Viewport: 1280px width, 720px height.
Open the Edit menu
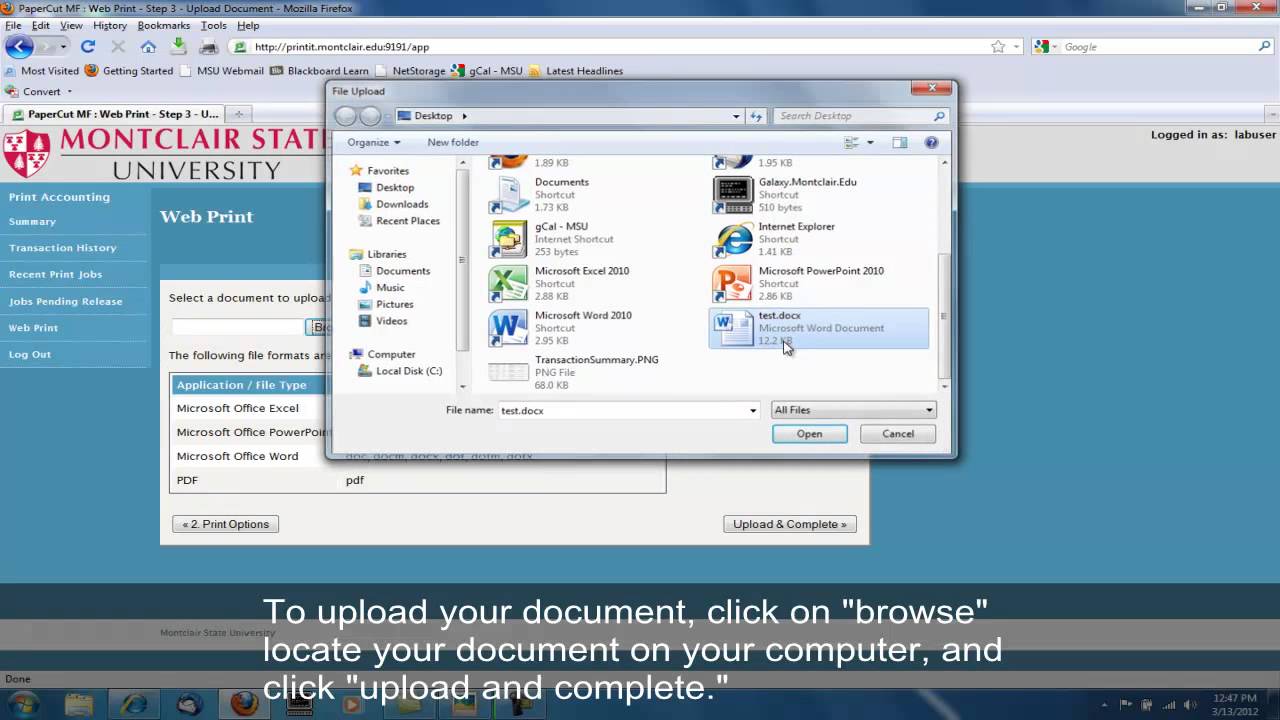41,25
